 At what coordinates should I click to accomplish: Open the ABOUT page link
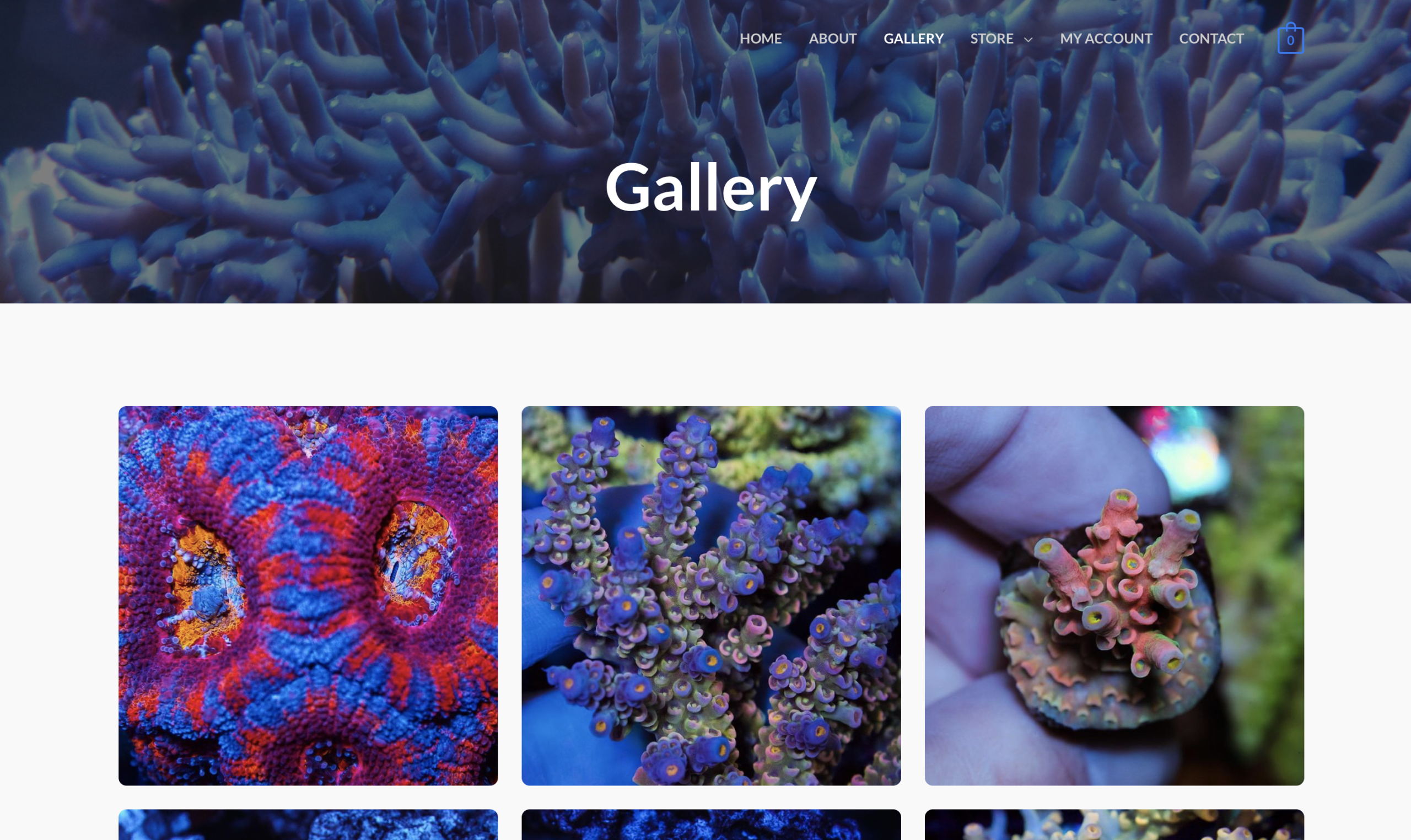[833, 39]
